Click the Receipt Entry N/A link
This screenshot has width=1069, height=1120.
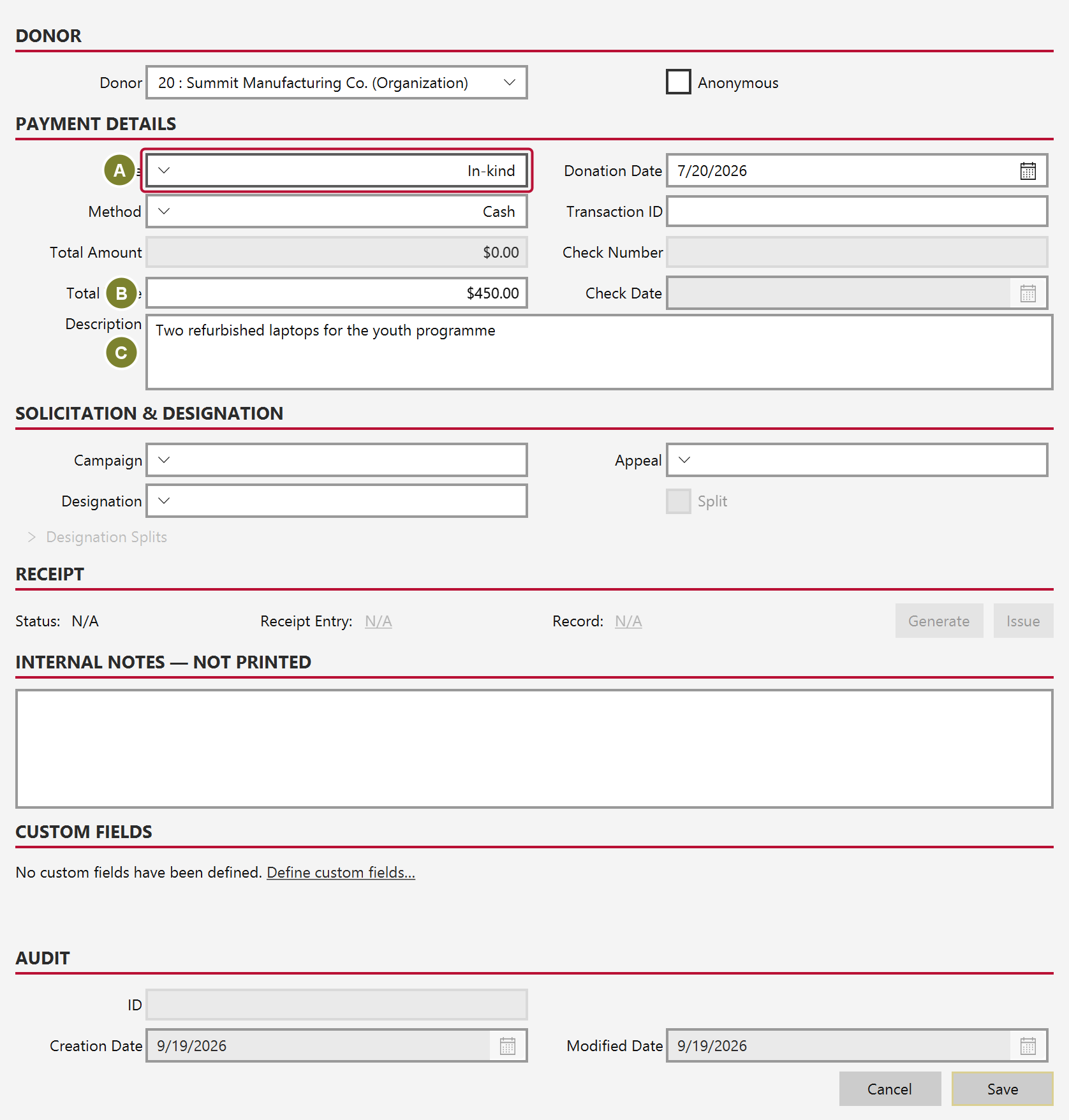click(378, 621)
